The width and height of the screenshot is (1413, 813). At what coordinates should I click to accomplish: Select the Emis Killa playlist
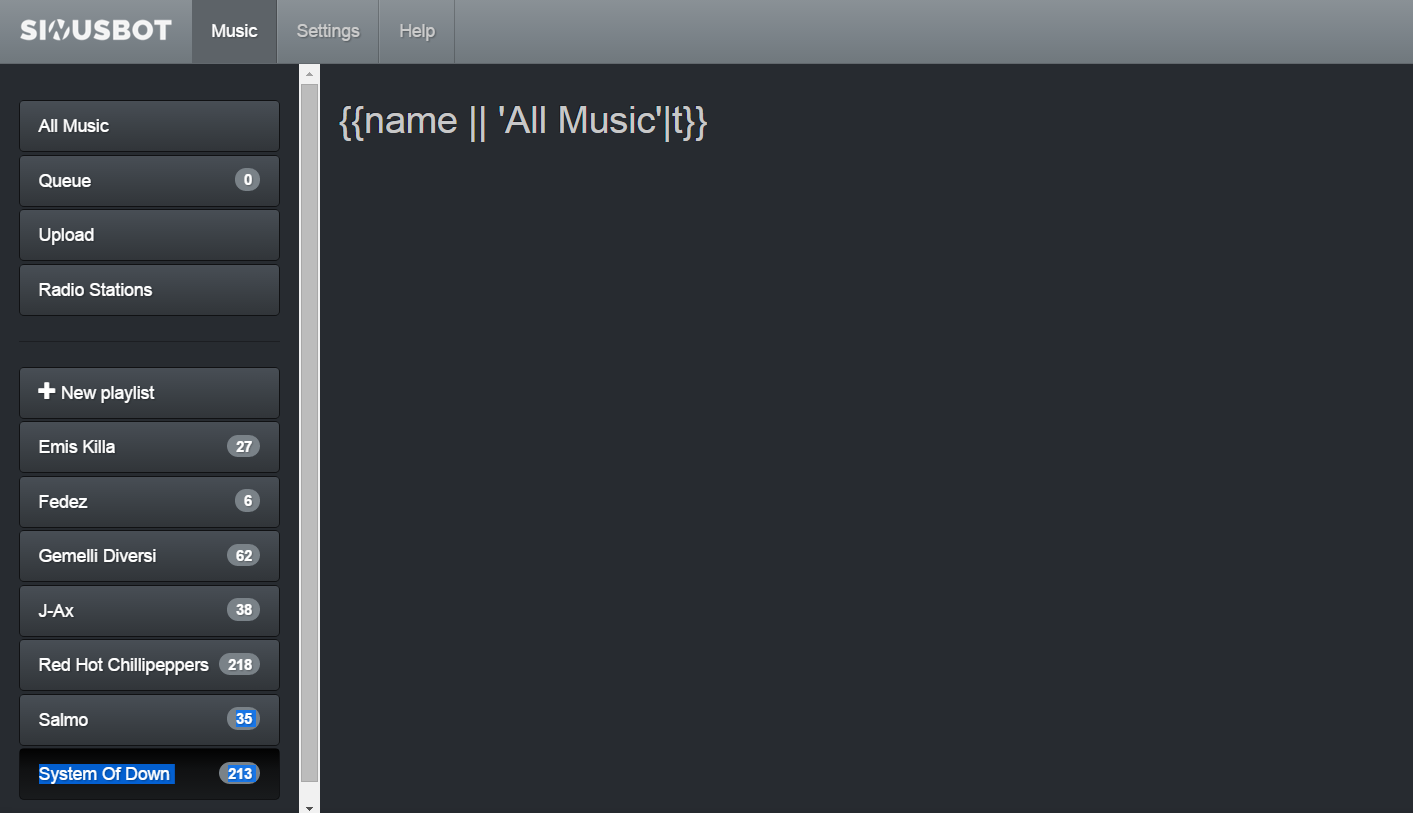tap(149, 447)
